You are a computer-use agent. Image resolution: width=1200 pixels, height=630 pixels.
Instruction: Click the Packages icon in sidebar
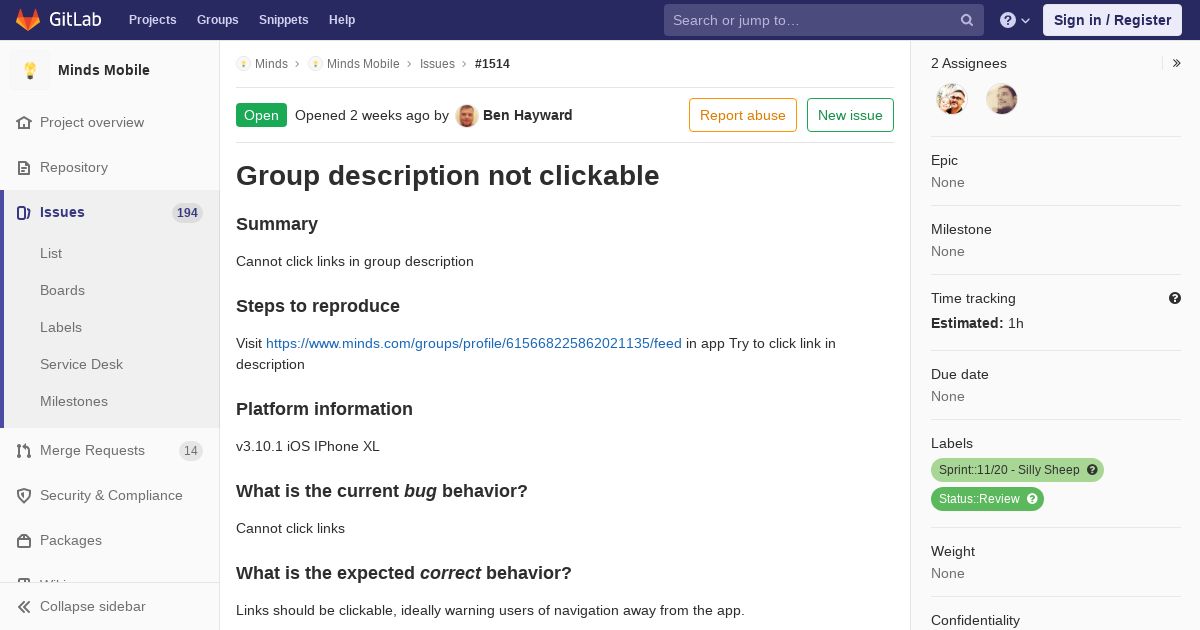pos(24,540)
